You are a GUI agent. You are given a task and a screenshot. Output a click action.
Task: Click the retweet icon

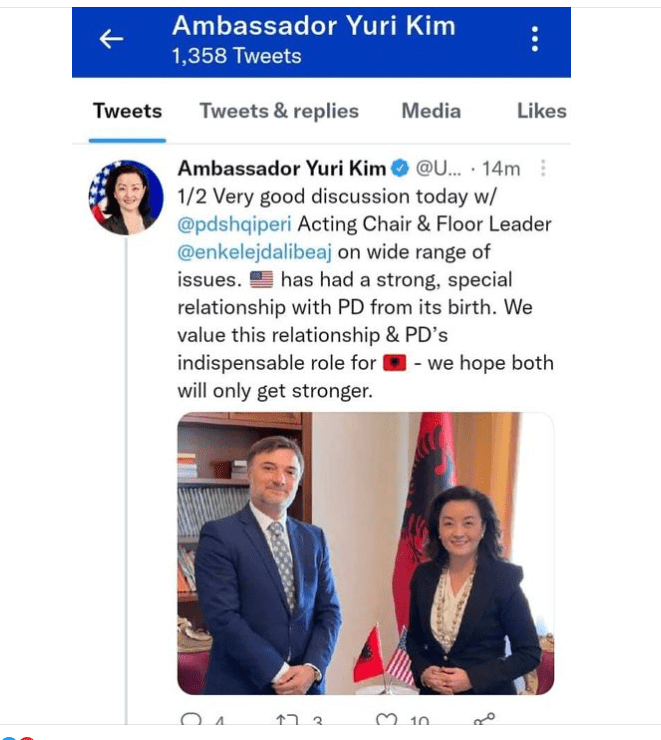(x=287, y=720)
